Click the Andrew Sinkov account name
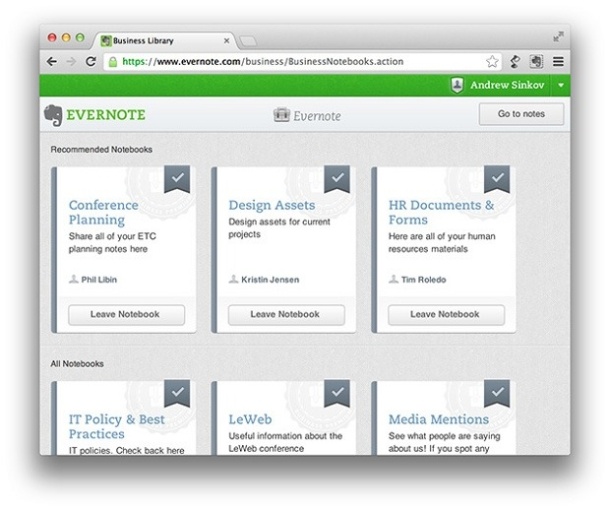 click(507, 85)
